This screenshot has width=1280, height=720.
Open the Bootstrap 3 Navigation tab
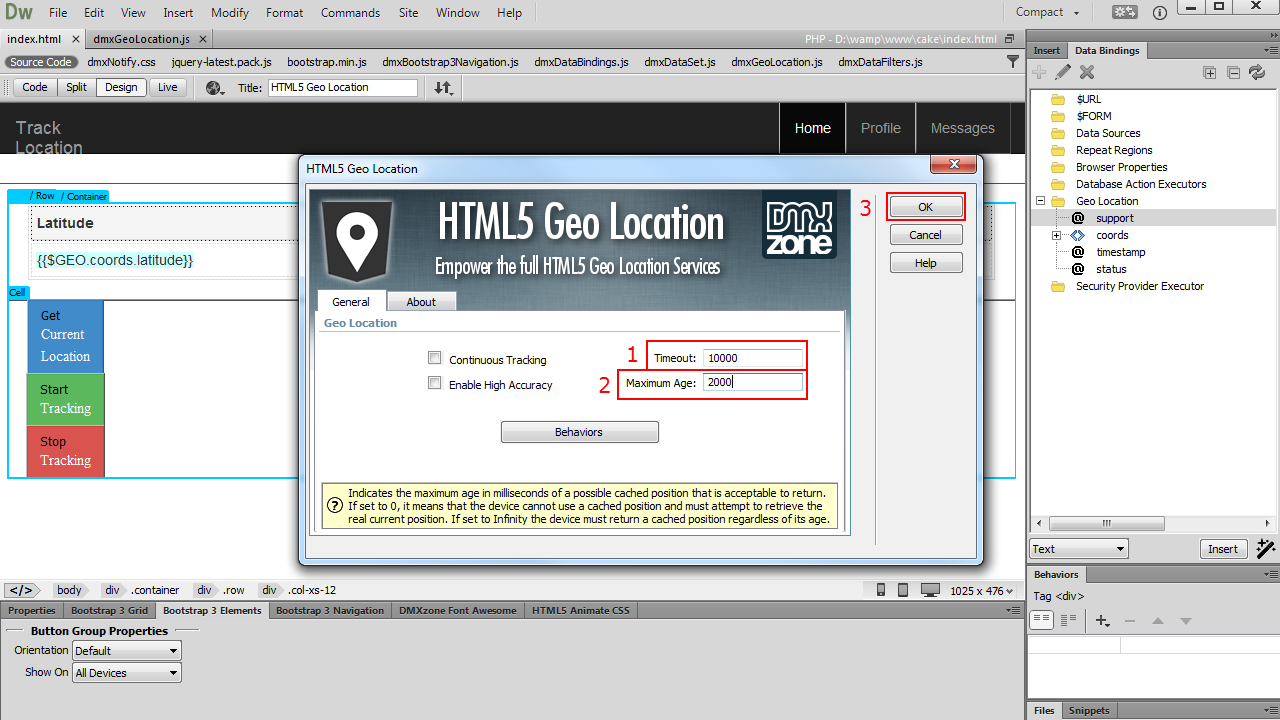[330, 610]
